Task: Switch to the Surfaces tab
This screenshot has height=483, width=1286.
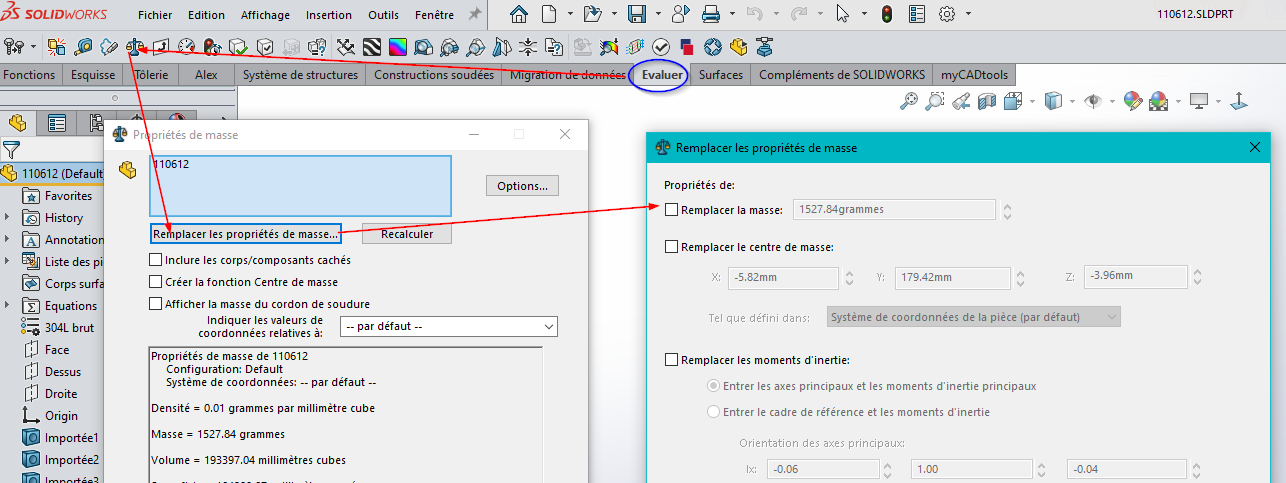Action: [720, 75]
